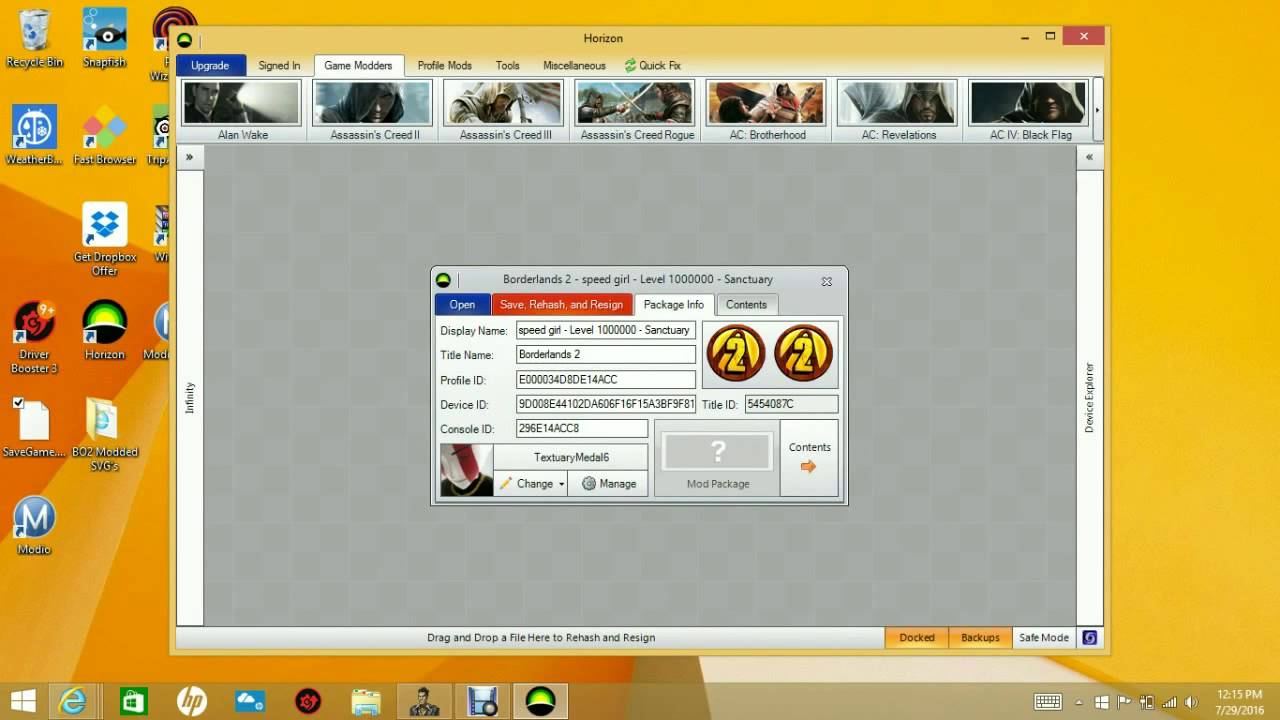The image size is (1280, 720).
Task: Click the Quick Fix button
Action: [x=653, y=65]
